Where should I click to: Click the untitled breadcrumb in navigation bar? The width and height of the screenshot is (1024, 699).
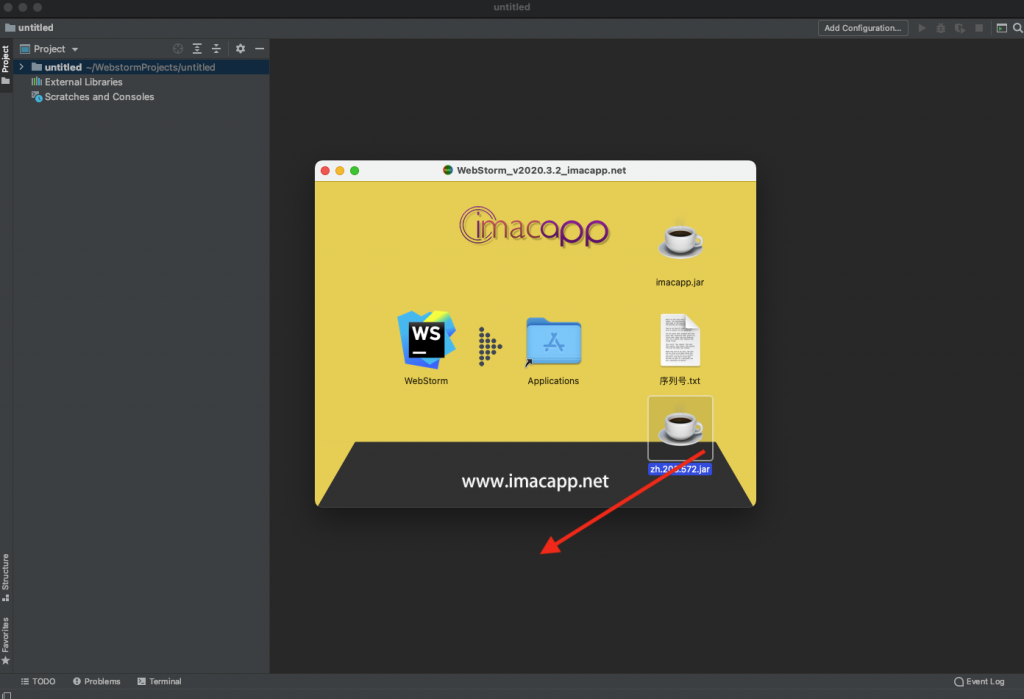click(29, 27)
